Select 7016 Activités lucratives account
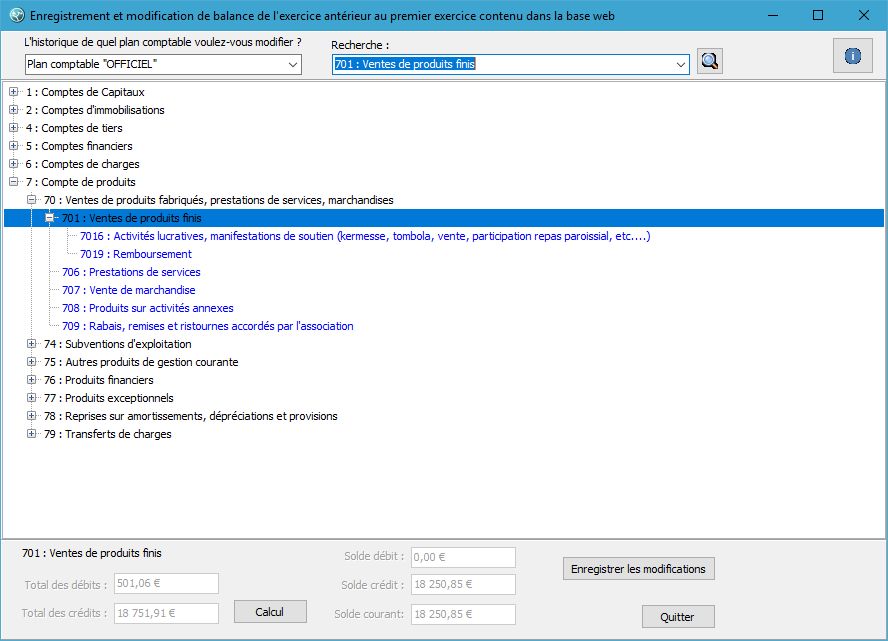The image size is (888, 641). coord(365,236)
